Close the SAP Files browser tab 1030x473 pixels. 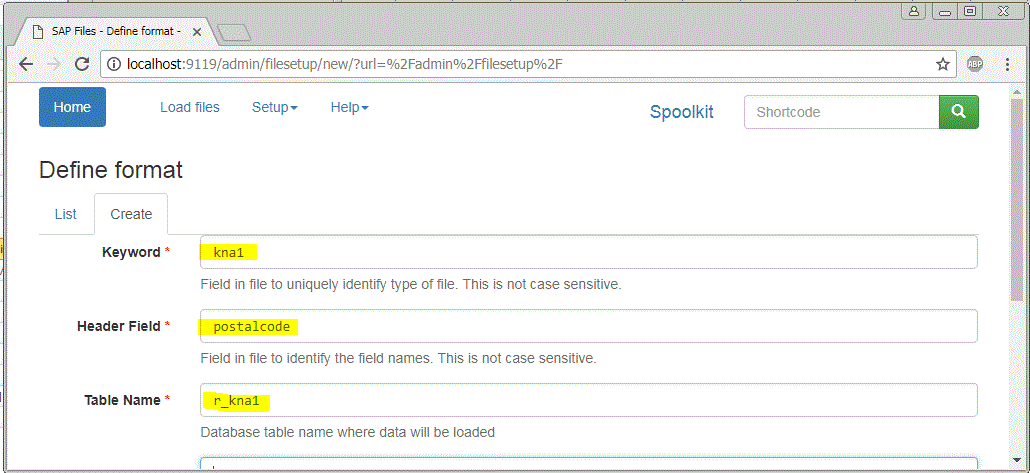click(x=196, y=31)
